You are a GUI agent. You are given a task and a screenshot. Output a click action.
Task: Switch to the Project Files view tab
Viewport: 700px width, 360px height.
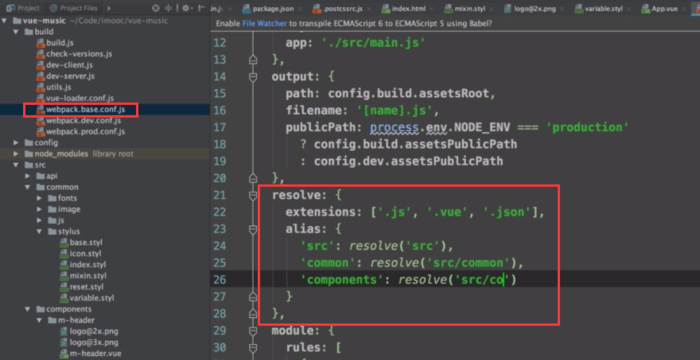(74, 8)
